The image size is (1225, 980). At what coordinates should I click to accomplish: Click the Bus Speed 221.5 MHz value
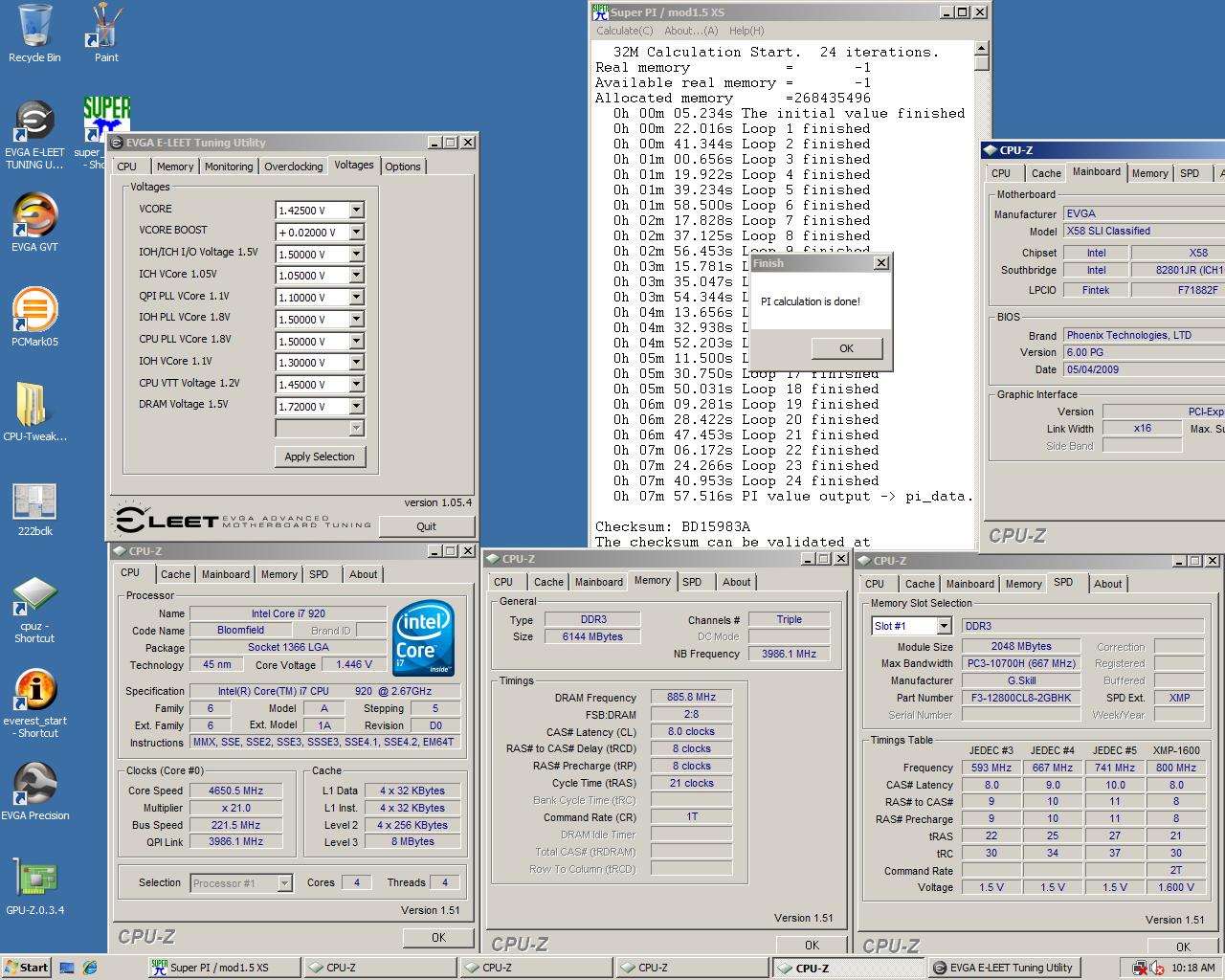coord(235,825)
